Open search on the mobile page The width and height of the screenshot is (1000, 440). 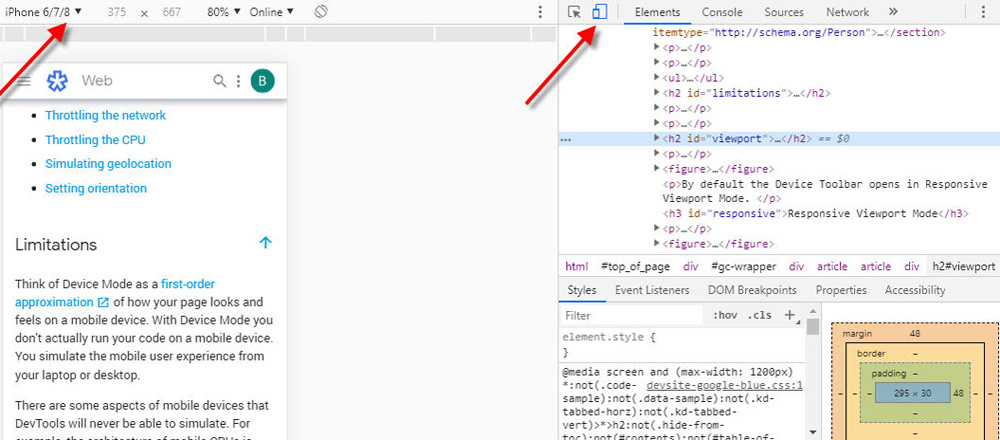pos(219,81)
